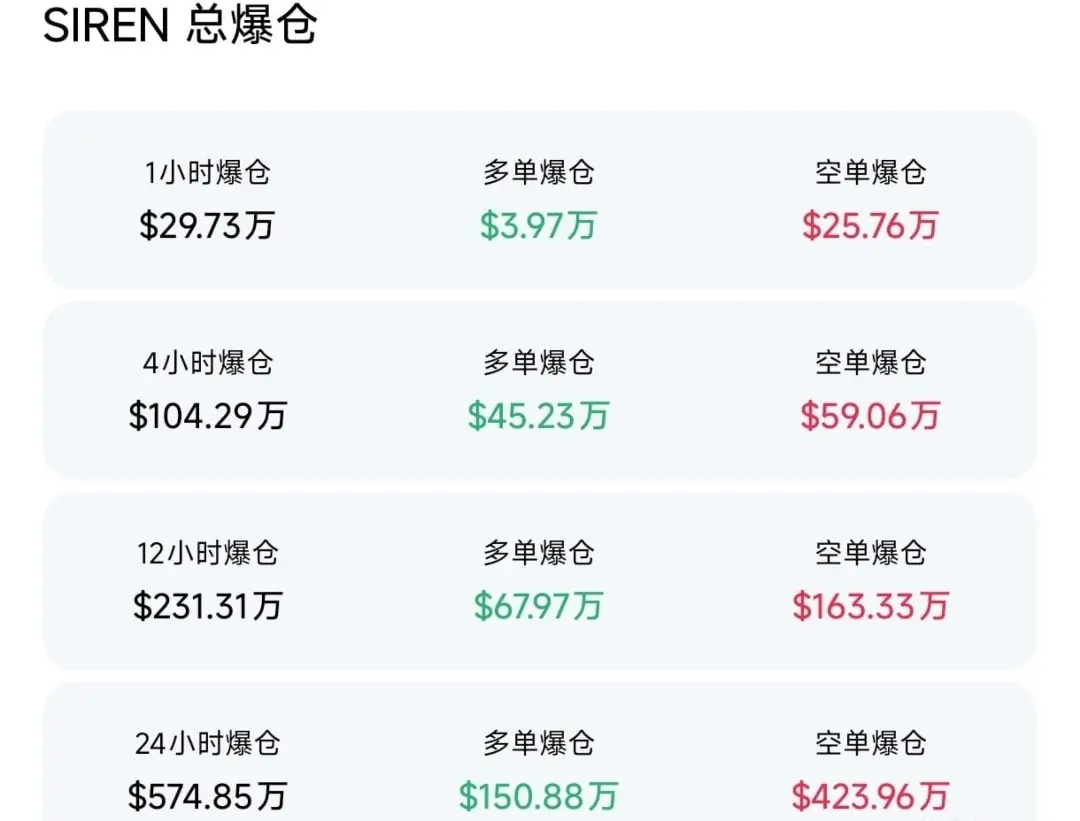
Task: Click the 1-hour 多单爆仓 value $3.97万
Action: tap(539, 225)
